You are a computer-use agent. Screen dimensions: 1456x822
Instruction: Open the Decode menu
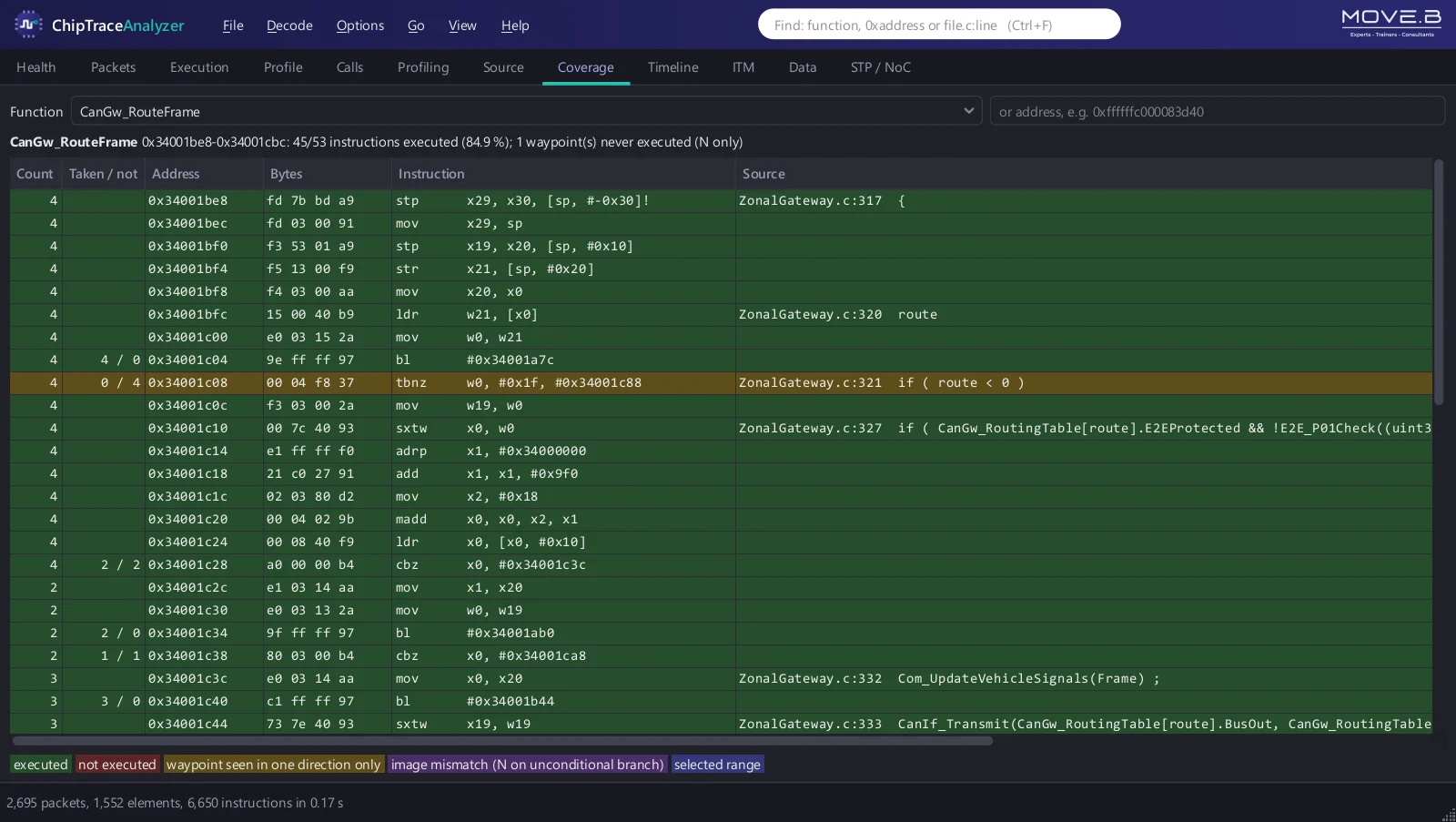click(x=289, y=25)
